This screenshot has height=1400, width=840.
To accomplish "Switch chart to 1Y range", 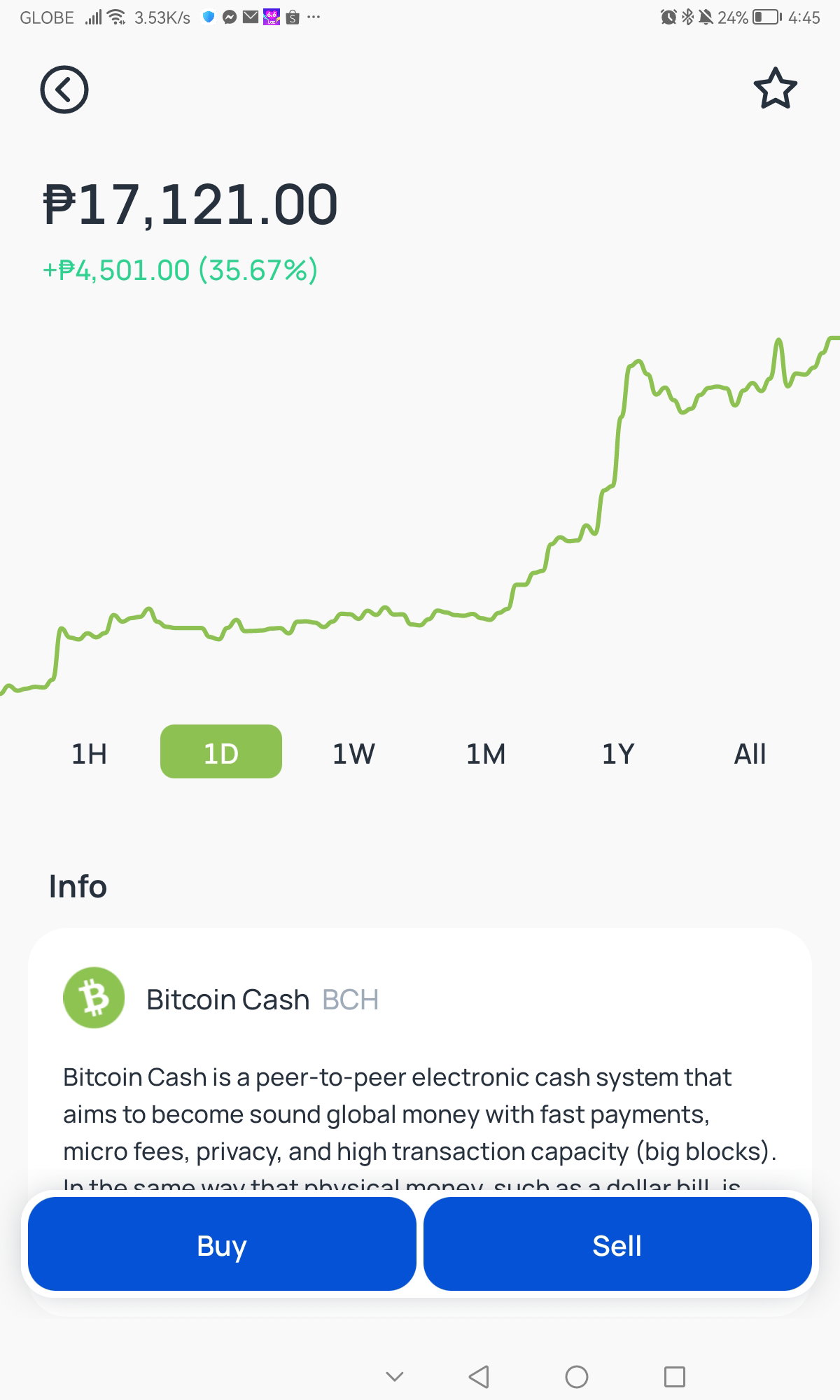I will (618, 754).
